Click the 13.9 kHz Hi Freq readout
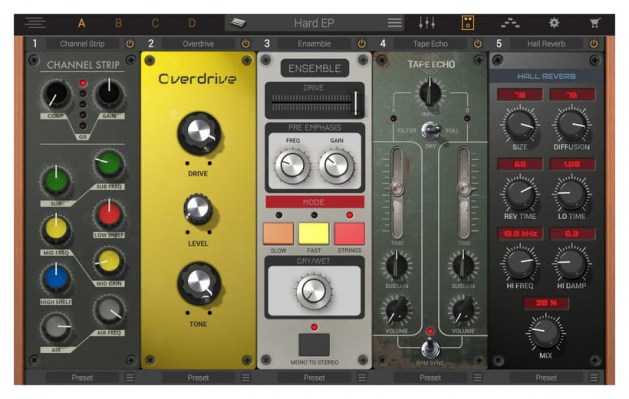Viewport: 629px width, 399px height. click(x=520, y=234)
